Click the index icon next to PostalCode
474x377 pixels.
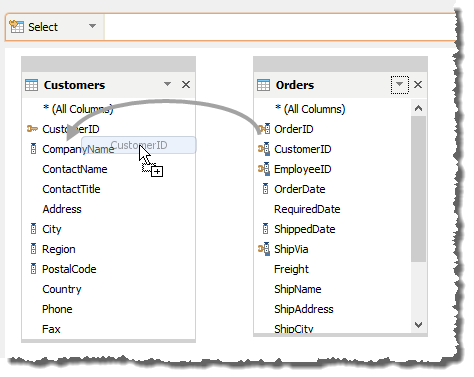(33, 269)
